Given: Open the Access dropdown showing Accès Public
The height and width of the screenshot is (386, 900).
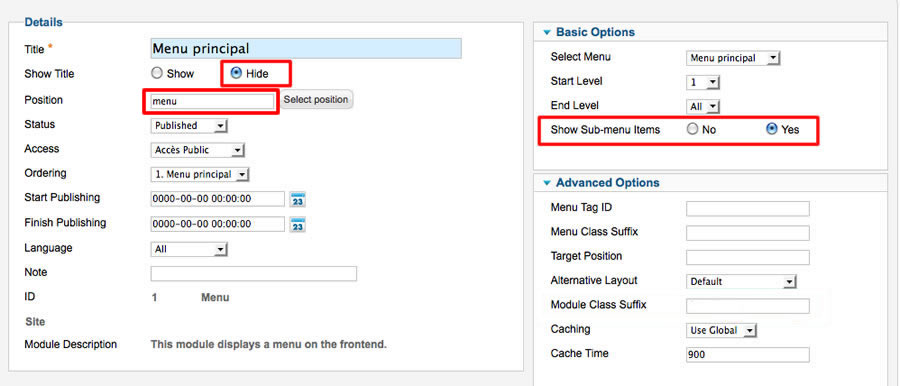Looking at the screenshot, I should [197, 150].
